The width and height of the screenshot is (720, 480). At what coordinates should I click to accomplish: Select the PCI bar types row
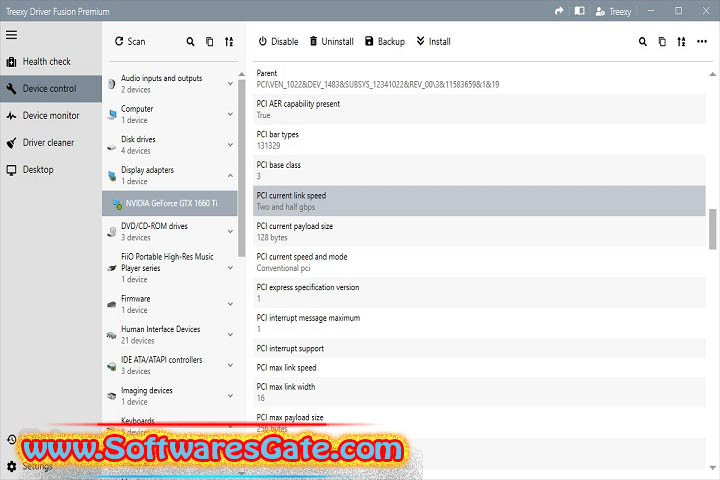point(479,140)
